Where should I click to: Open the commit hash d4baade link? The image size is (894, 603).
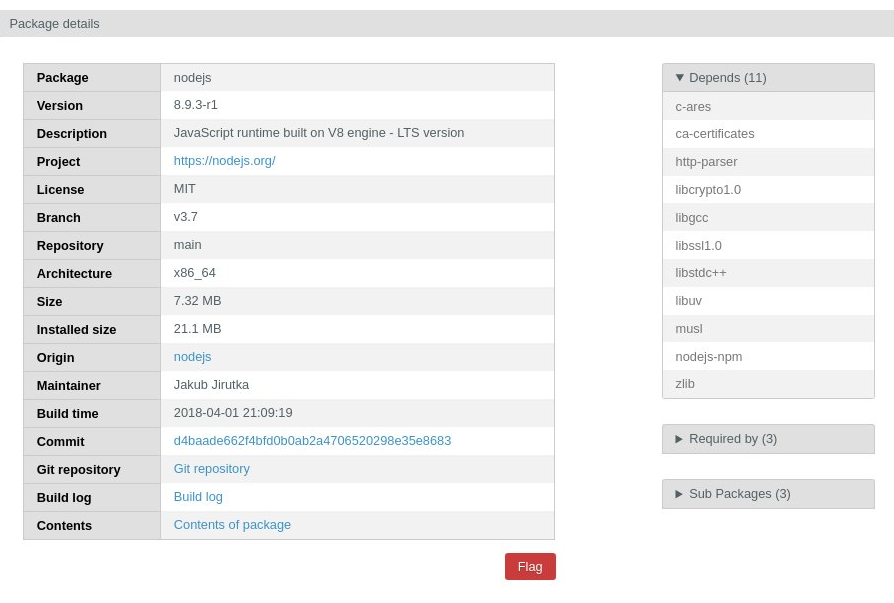tap(312, 441)
